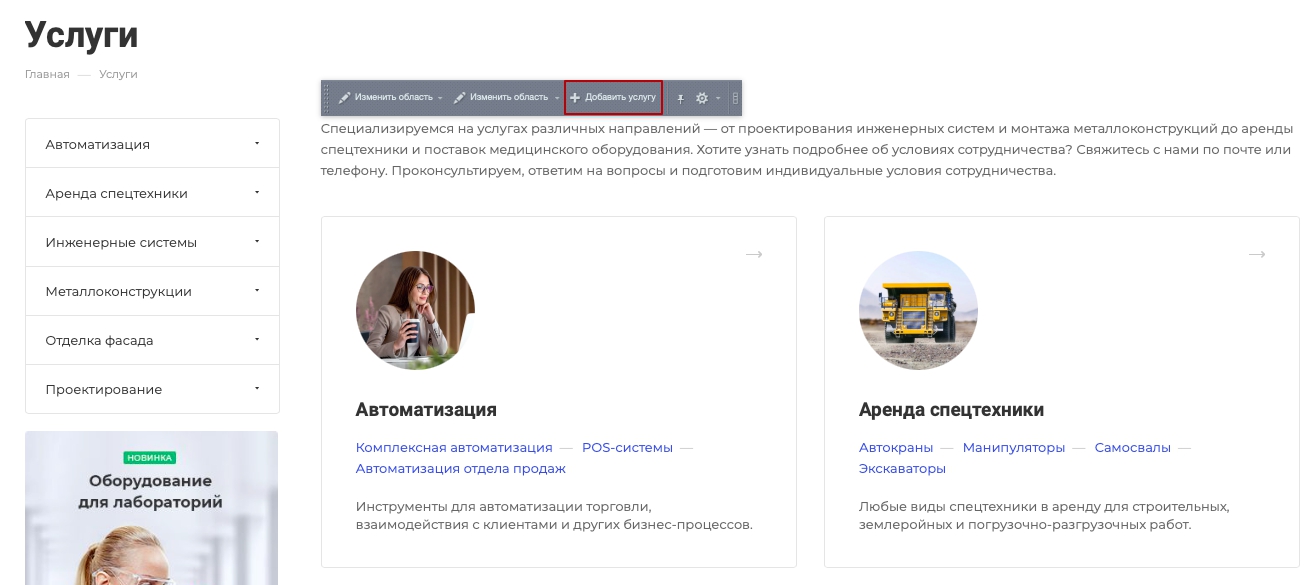The image size is (1315, 585).
Task: Click the Добавить услугу button
Action: point(613,98)
